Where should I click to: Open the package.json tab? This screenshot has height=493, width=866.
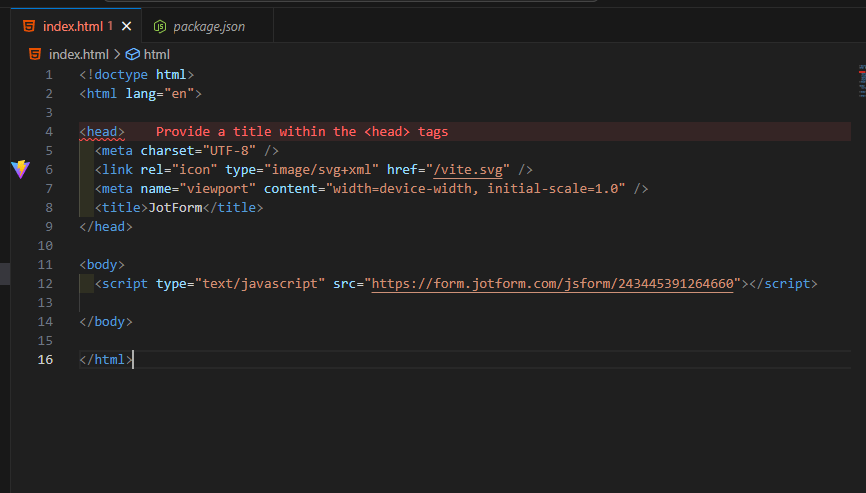pyautogui.click(x=208, y=26)
